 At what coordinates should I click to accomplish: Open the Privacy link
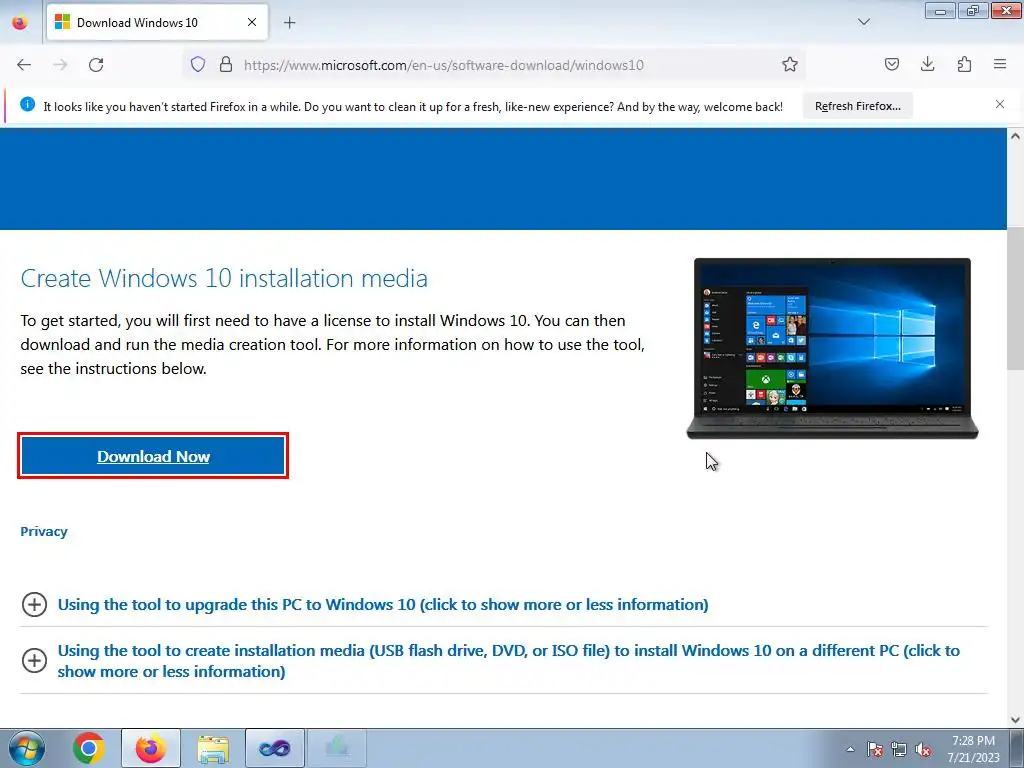[44, 532]
